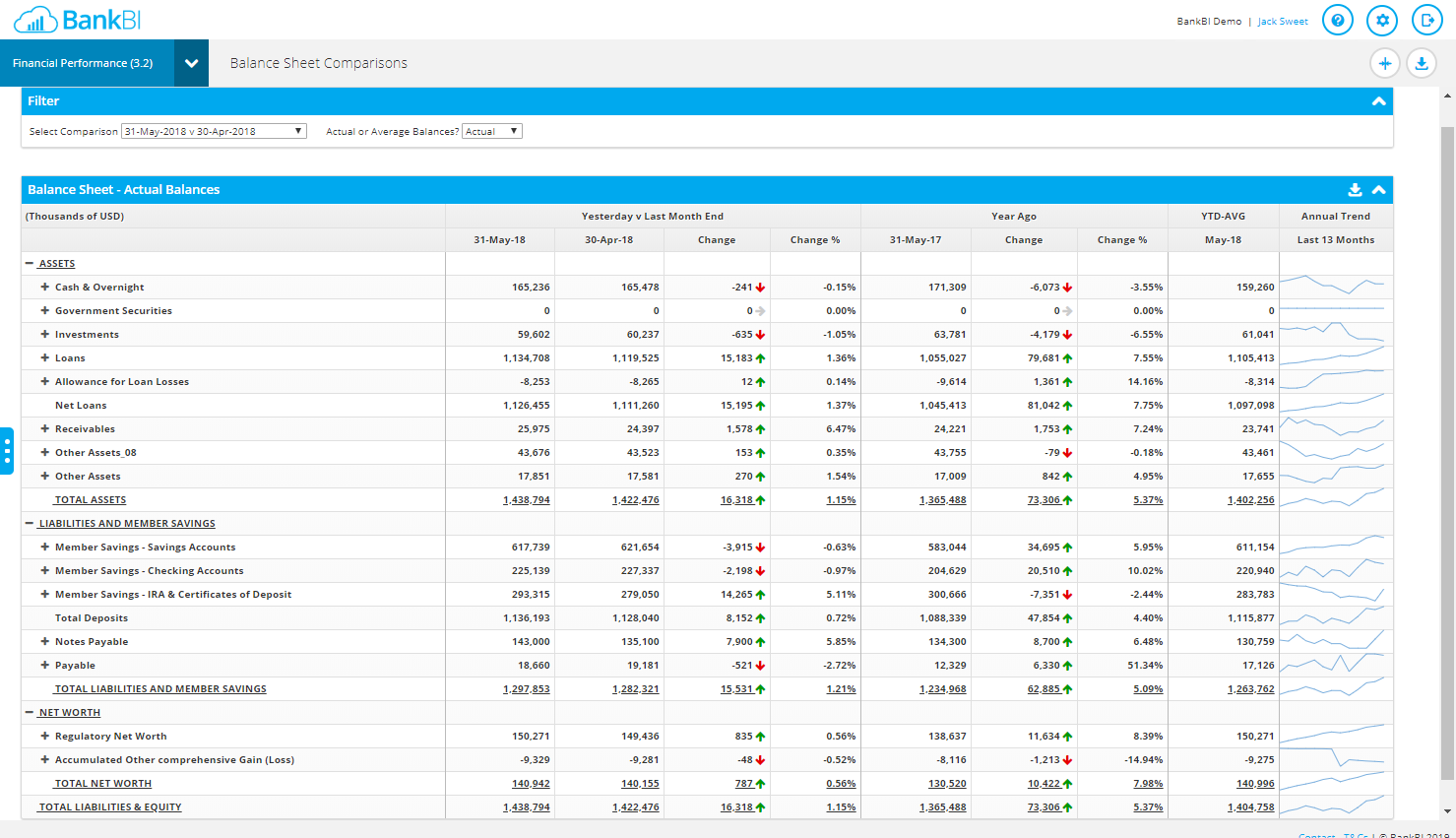Viewport: 1456px width, 838px height.
Task: Log out using the sign-out icon
Action: click(x=1426, y=20)
